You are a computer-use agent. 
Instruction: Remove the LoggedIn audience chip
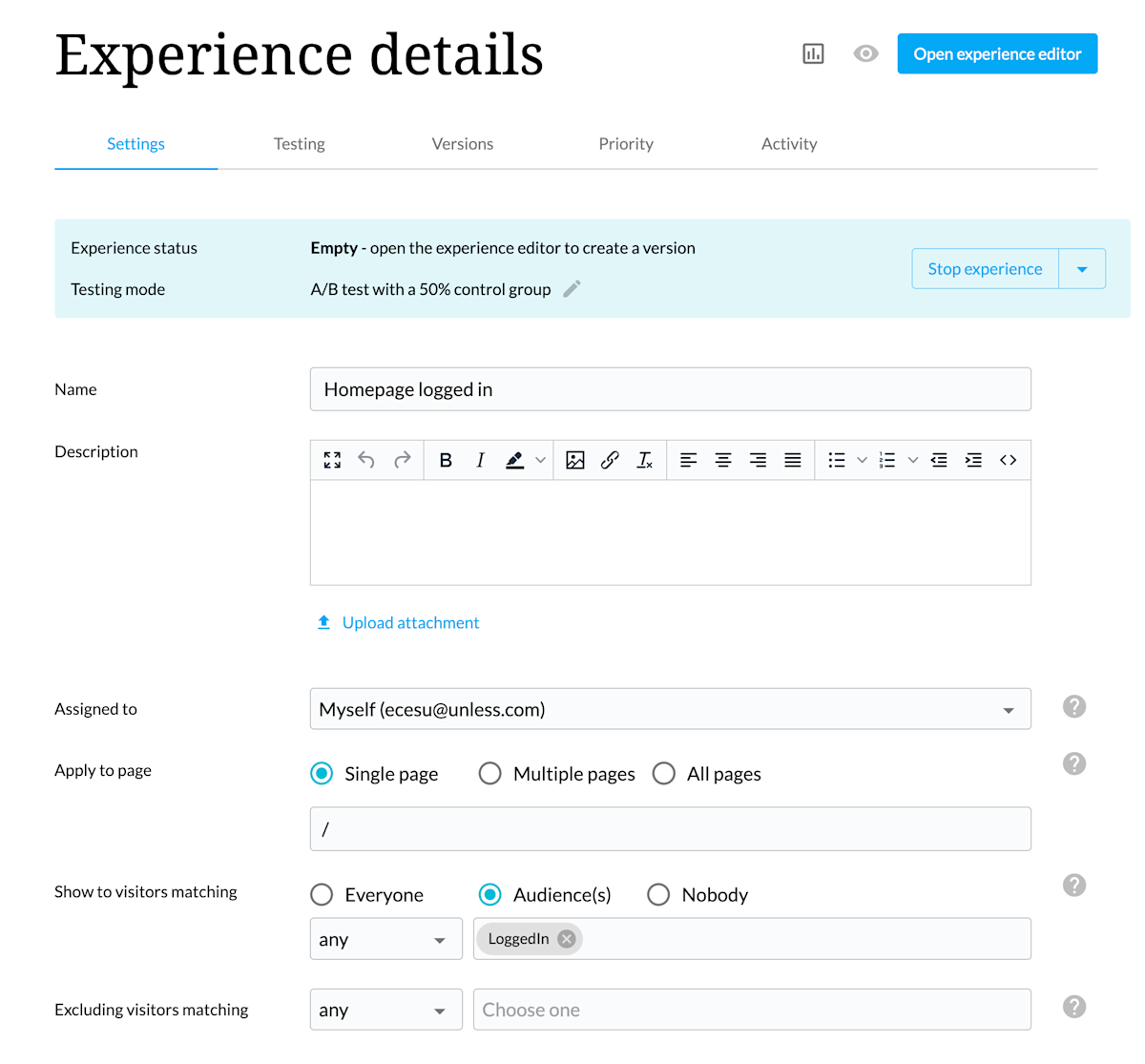tap(566, 938)
